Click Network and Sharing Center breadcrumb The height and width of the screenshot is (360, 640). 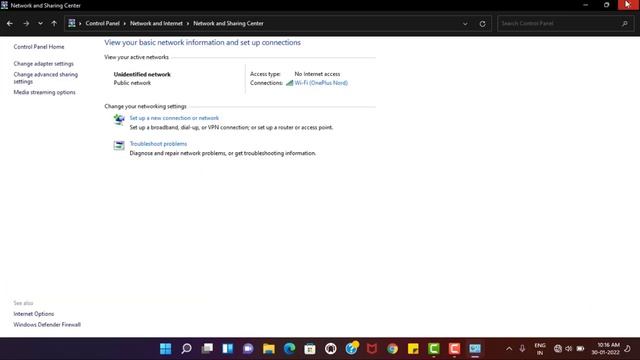tap(228, 23)
